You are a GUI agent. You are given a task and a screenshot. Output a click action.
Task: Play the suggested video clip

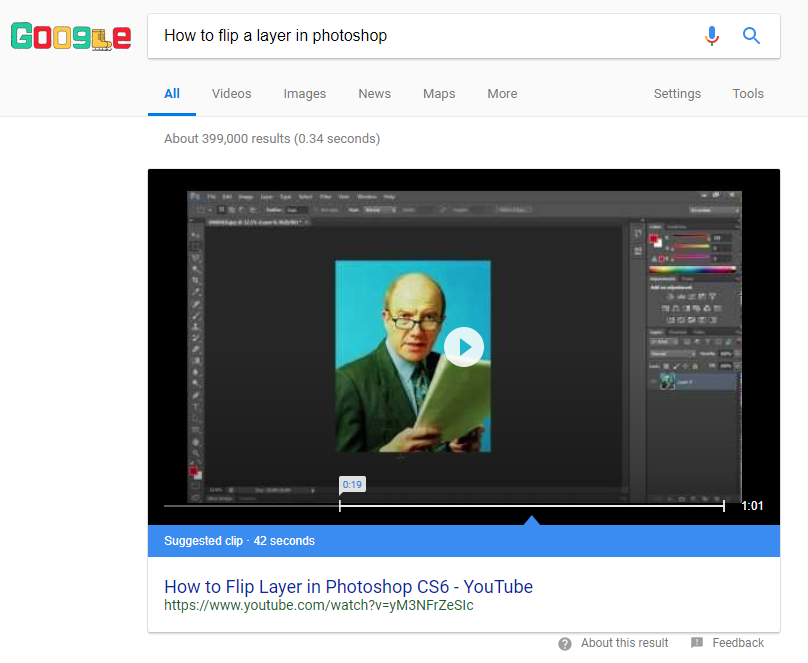coord(464,347)
